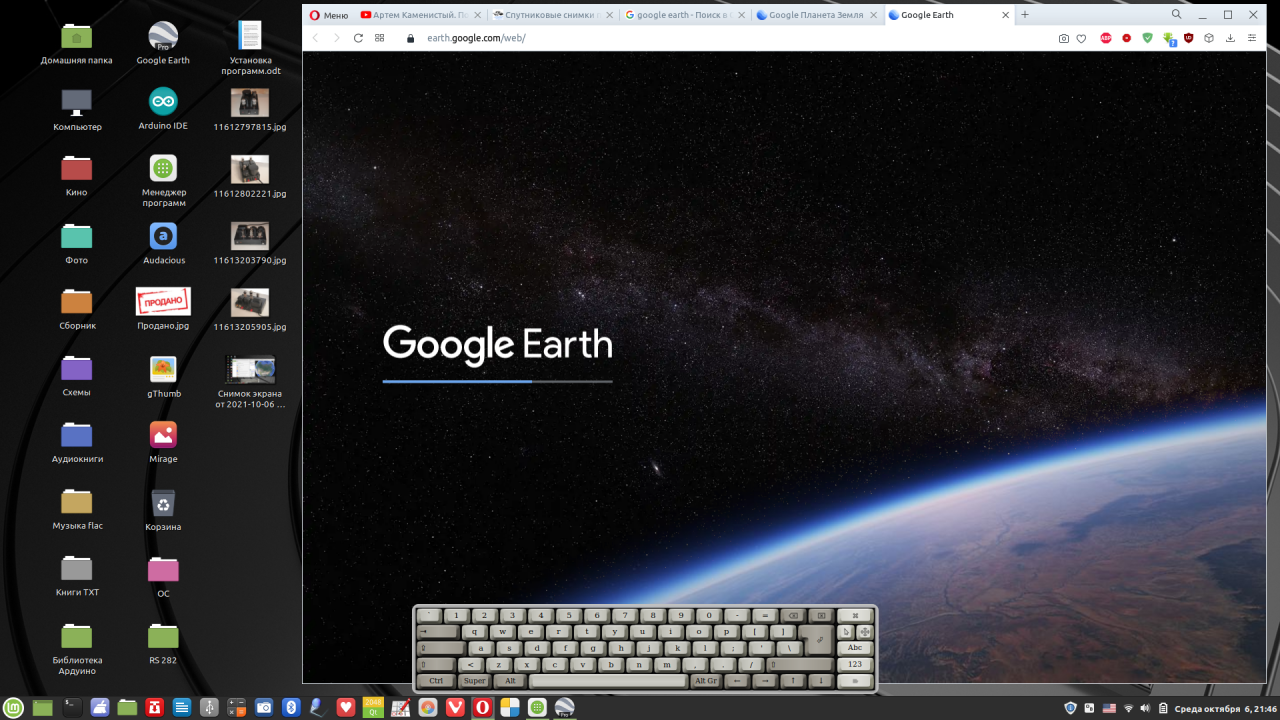Switch on-screen keyboard to 123 layout
This screenshot has width=1280, height=720.
(855, 664)
